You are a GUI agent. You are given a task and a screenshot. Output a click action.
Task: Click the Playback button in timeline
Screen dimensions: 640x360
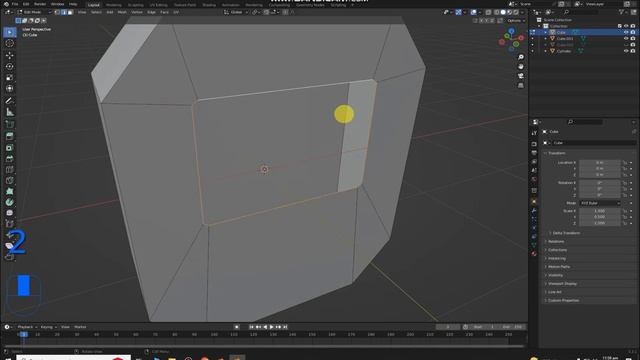[x=27, y=327]
